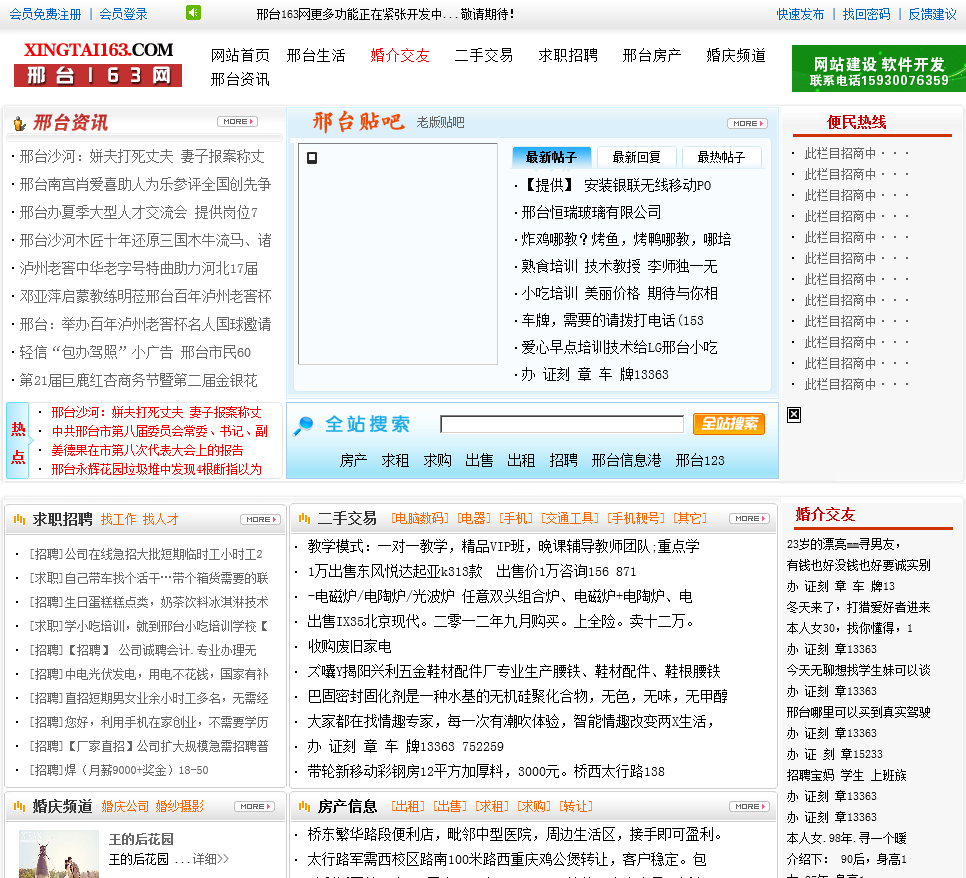Click 反馈建议 link
Screen dimensions: 966x878
pos(933,14)
